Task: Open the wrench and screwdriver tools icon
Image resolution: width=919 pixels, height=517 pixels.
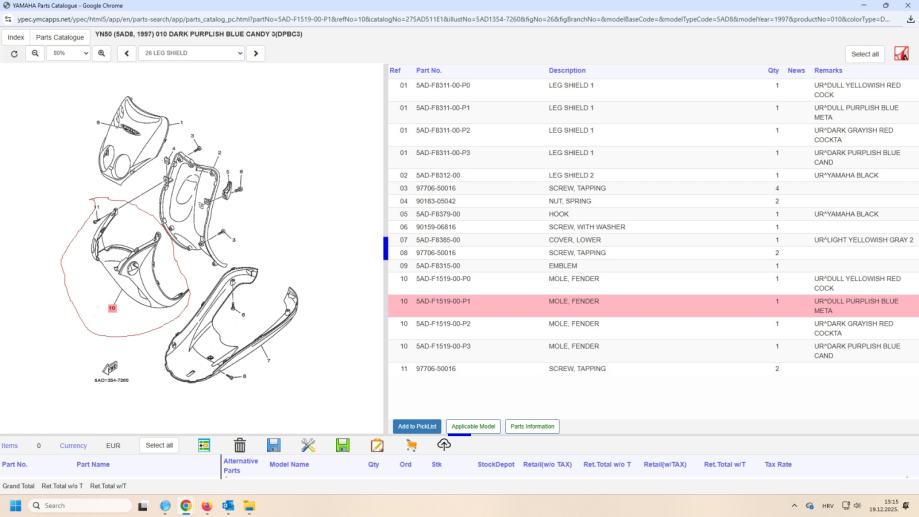Action: point(308,445)
